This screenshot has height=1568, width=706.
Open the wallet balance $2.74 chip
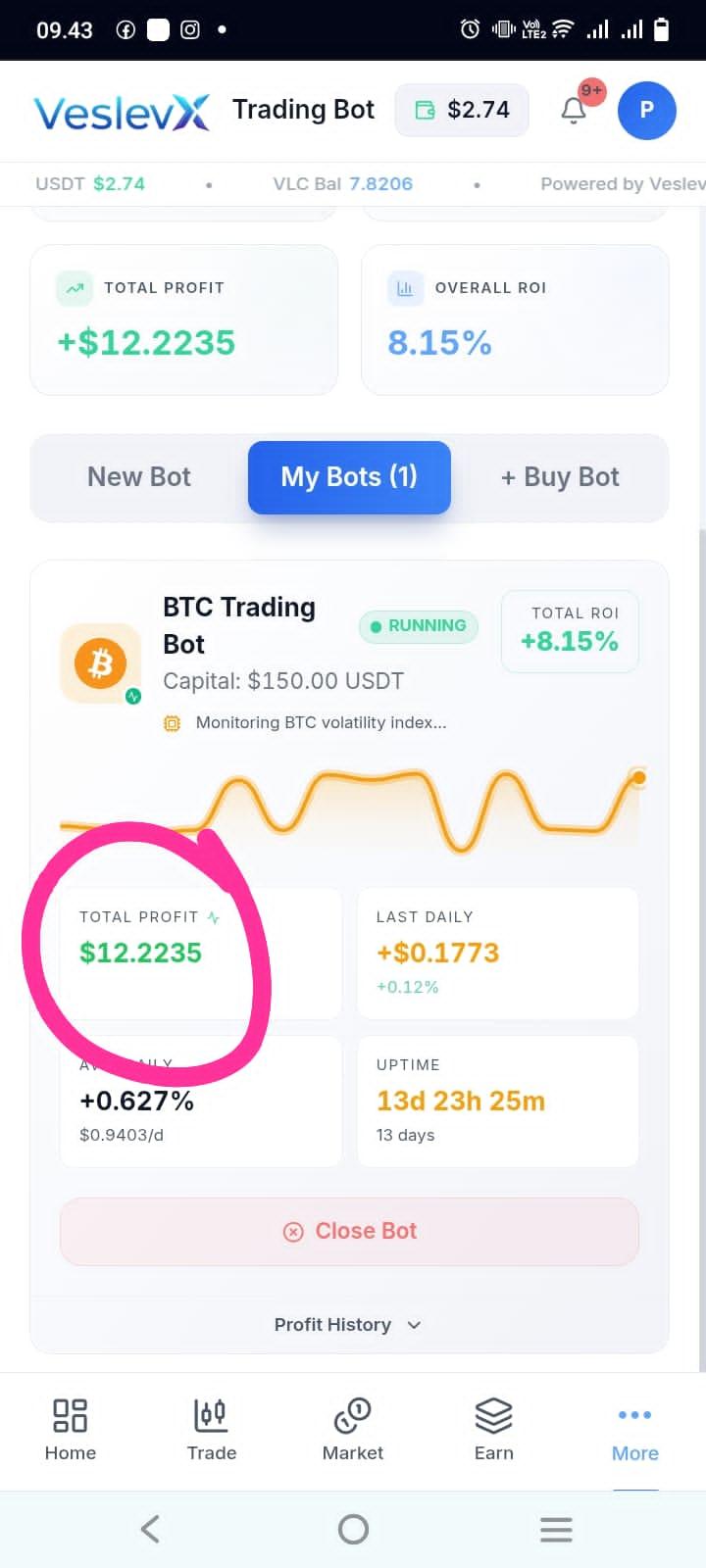(462, 110)
